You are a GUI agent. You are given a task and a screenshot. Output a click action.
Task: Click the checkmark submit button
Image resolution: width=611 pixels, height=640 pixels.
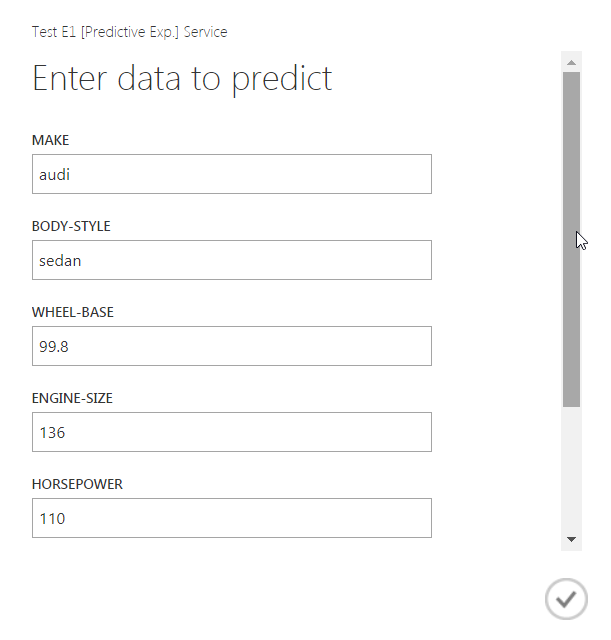(x=566, y=599)
